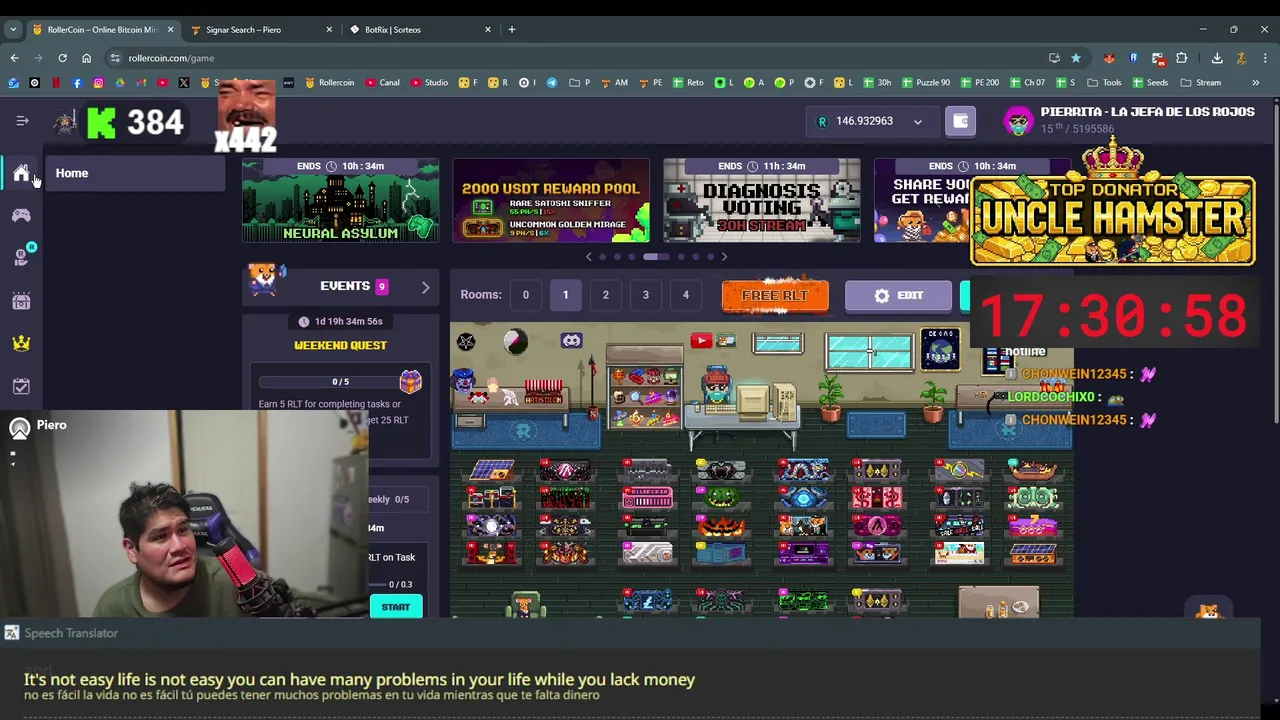1280x720 pixels.
Task: Open the Studio bookmark
Action: pos(429,83)
